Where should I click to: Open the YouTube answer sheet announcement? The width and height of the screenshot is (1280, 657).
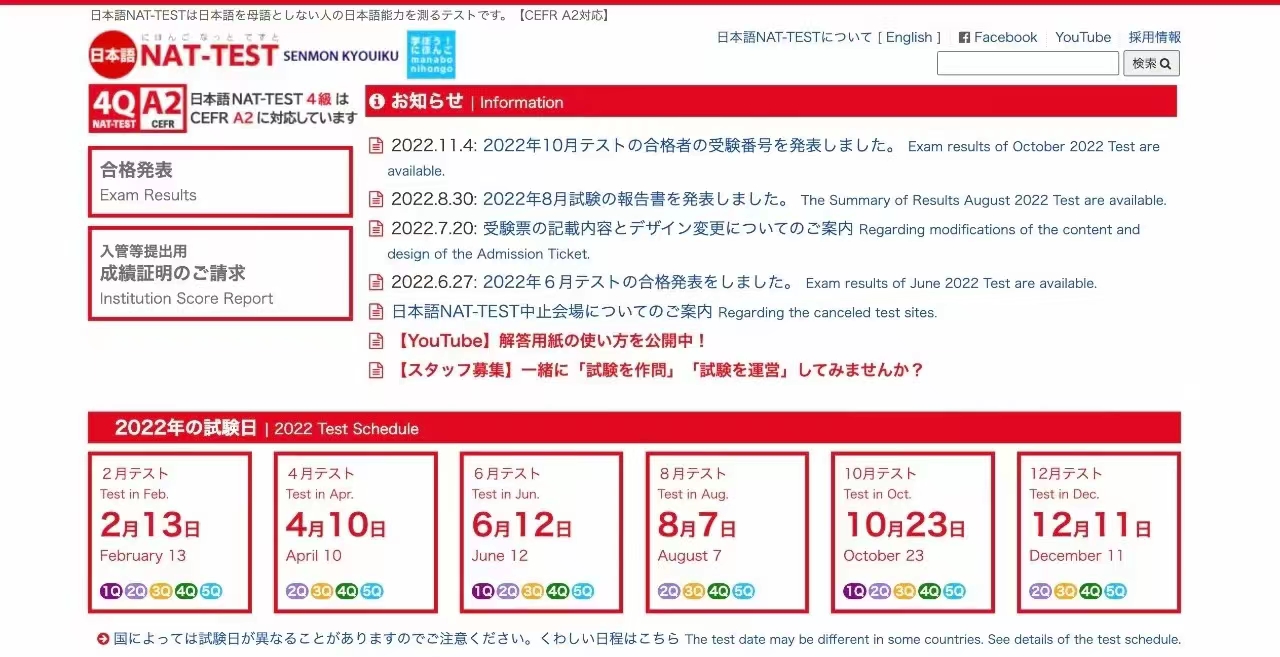click(x=551, y=341)
